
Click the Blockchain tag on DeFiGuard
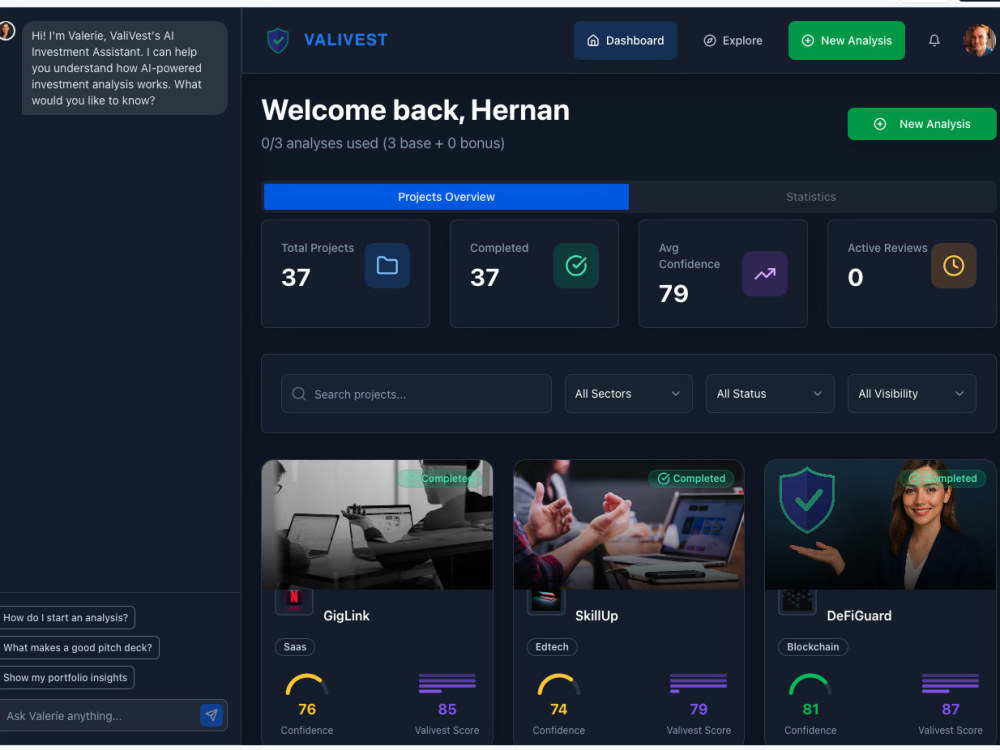(812, 647)
